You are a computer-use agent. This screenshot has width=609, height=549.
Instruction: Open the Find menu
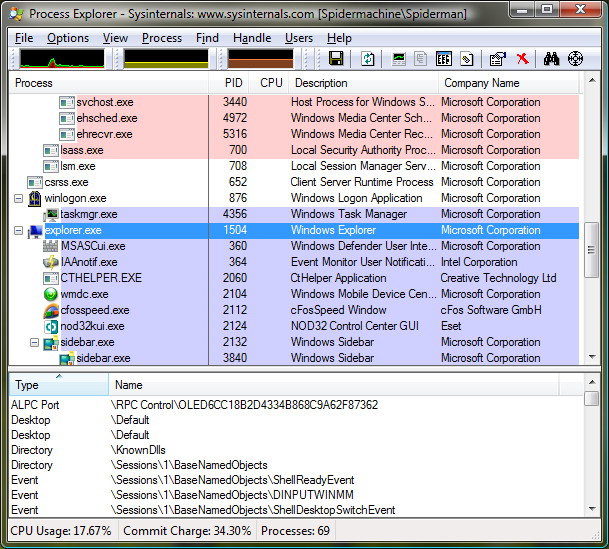pyautogui.click(x=207, y=38)
